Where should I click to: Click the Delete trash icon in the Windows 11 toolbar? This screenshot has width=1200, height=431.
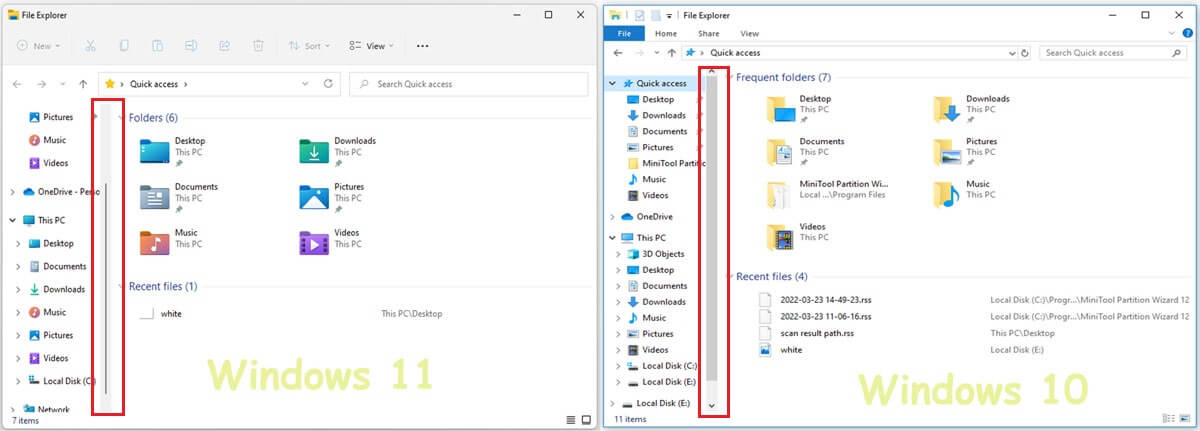click(x=258, y=46)
